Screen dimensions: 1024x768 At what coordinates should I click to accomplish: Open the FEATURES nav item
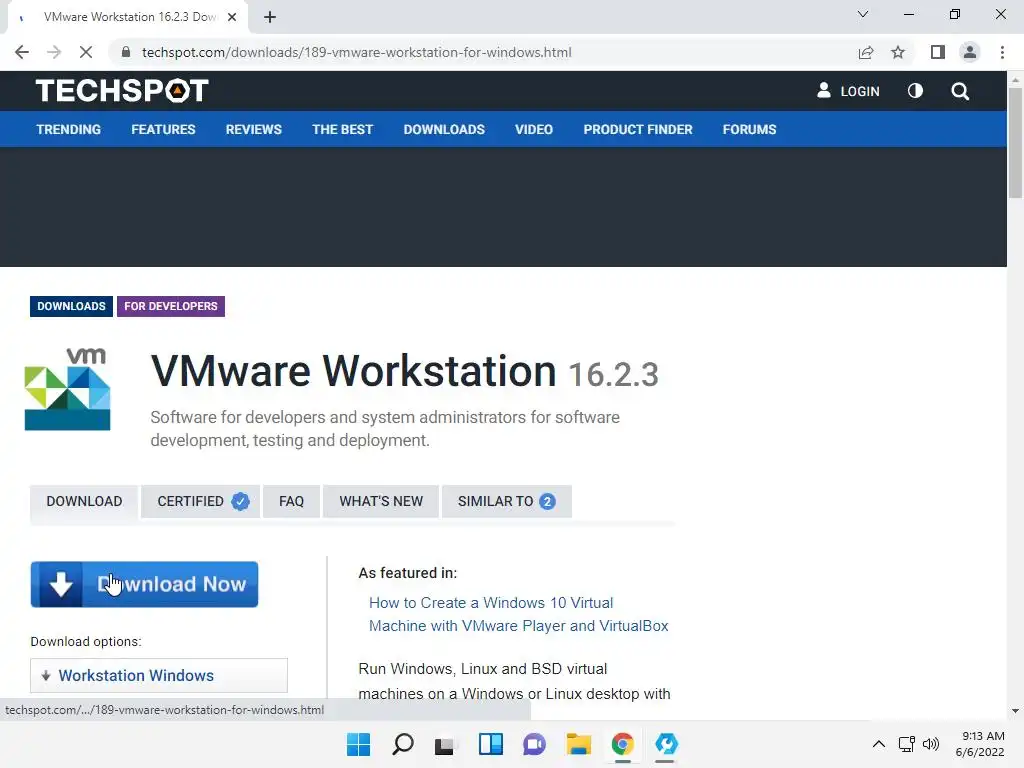click(163, 129)
